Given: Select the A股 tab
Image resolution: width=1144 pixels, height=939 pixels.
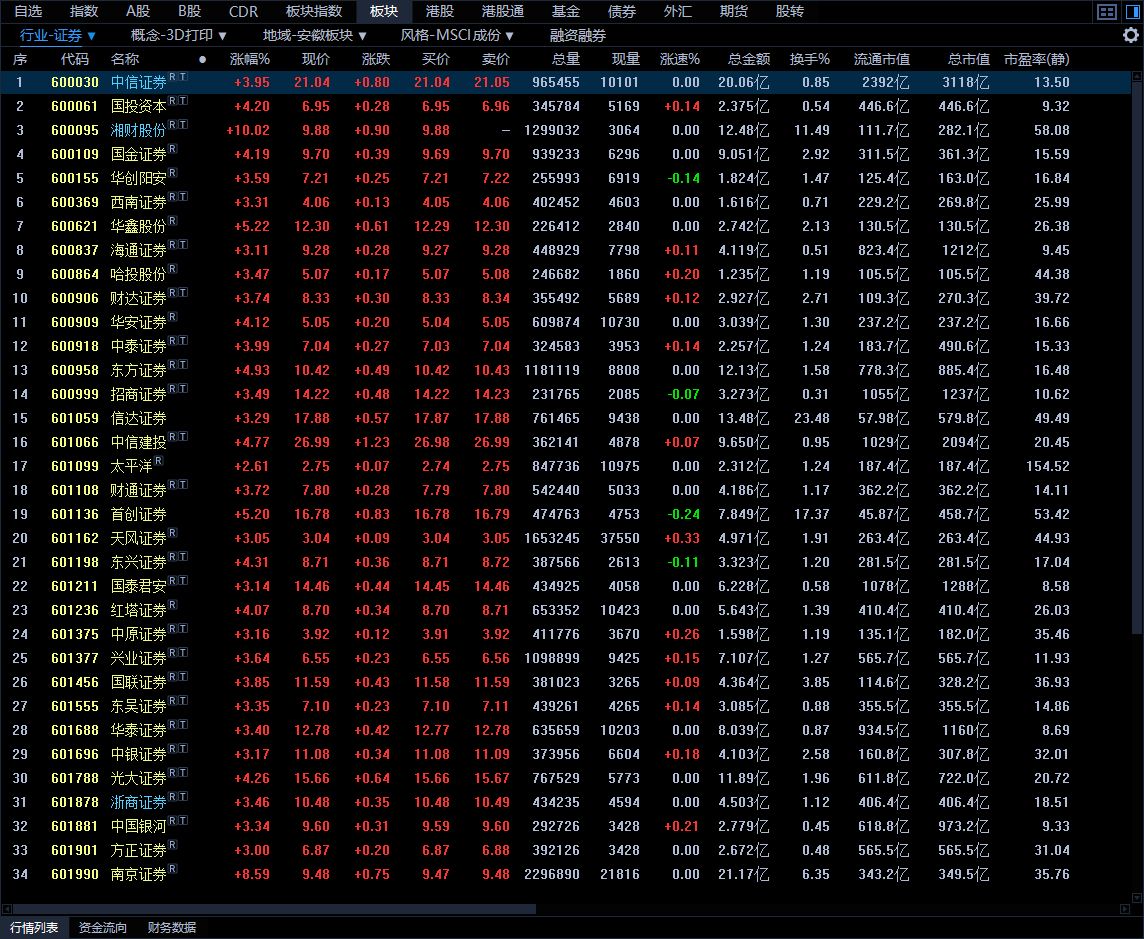Looking at the screenshot, I should coord(138,11).
